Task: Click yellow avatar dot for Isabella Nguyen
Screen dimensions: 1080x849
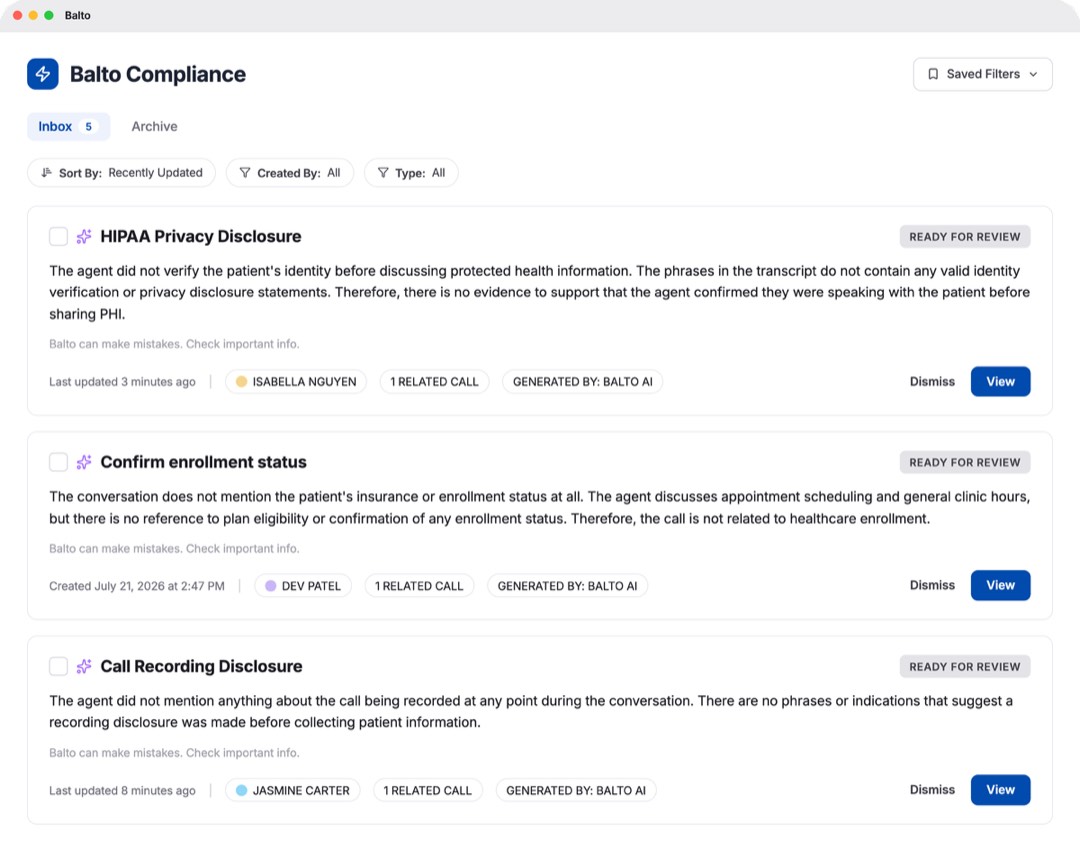Action: click(x=241, y=381)
